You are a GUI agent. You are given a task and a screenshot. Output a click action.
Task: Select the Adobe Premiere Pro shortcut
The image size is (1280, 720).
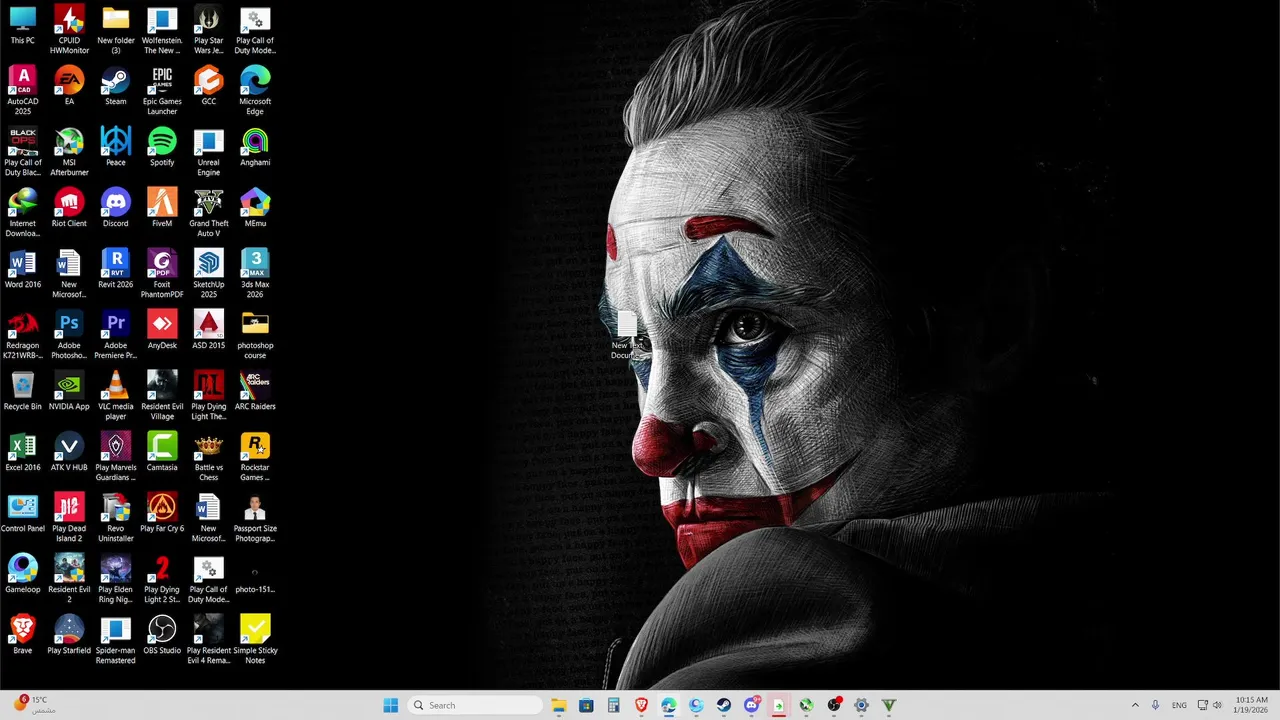tap(116, 335)
